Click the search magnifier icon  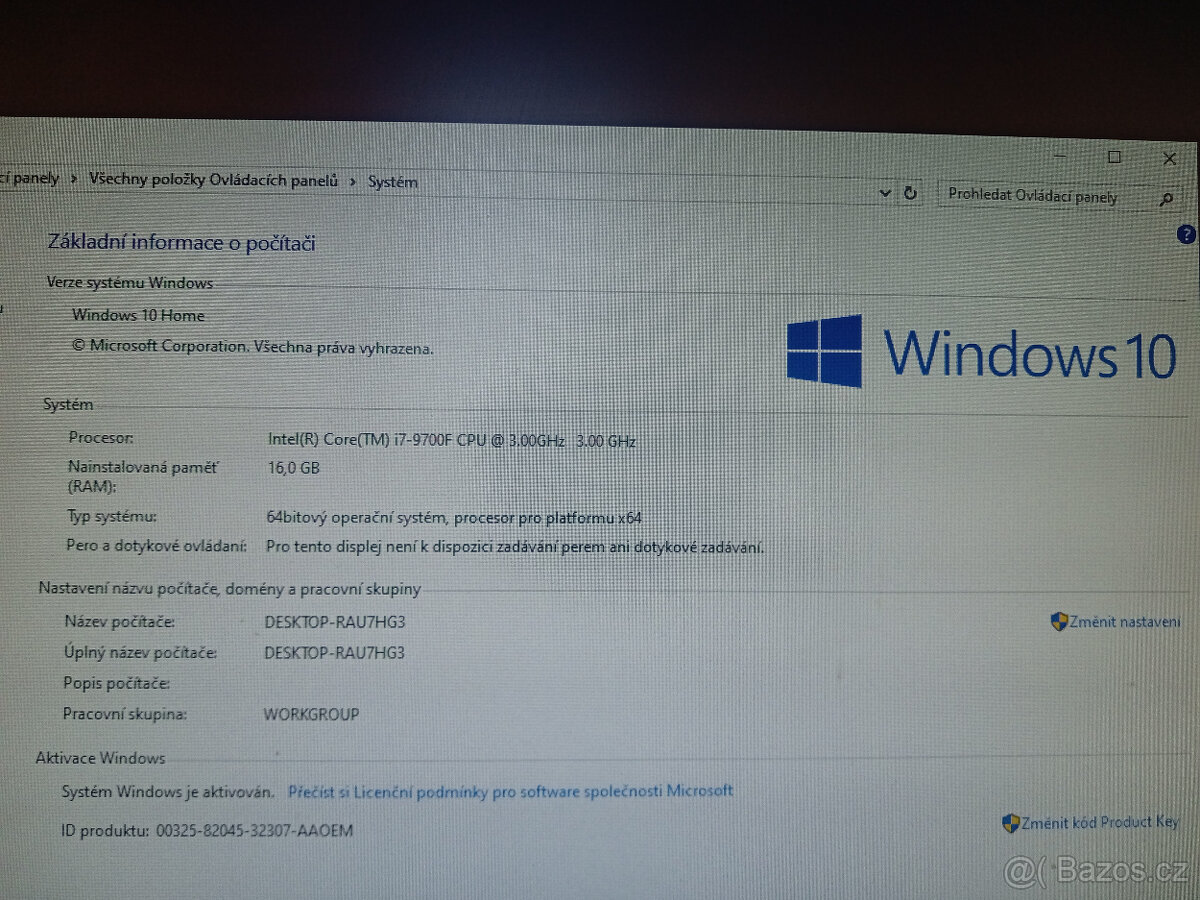(x=1165, y=199)
